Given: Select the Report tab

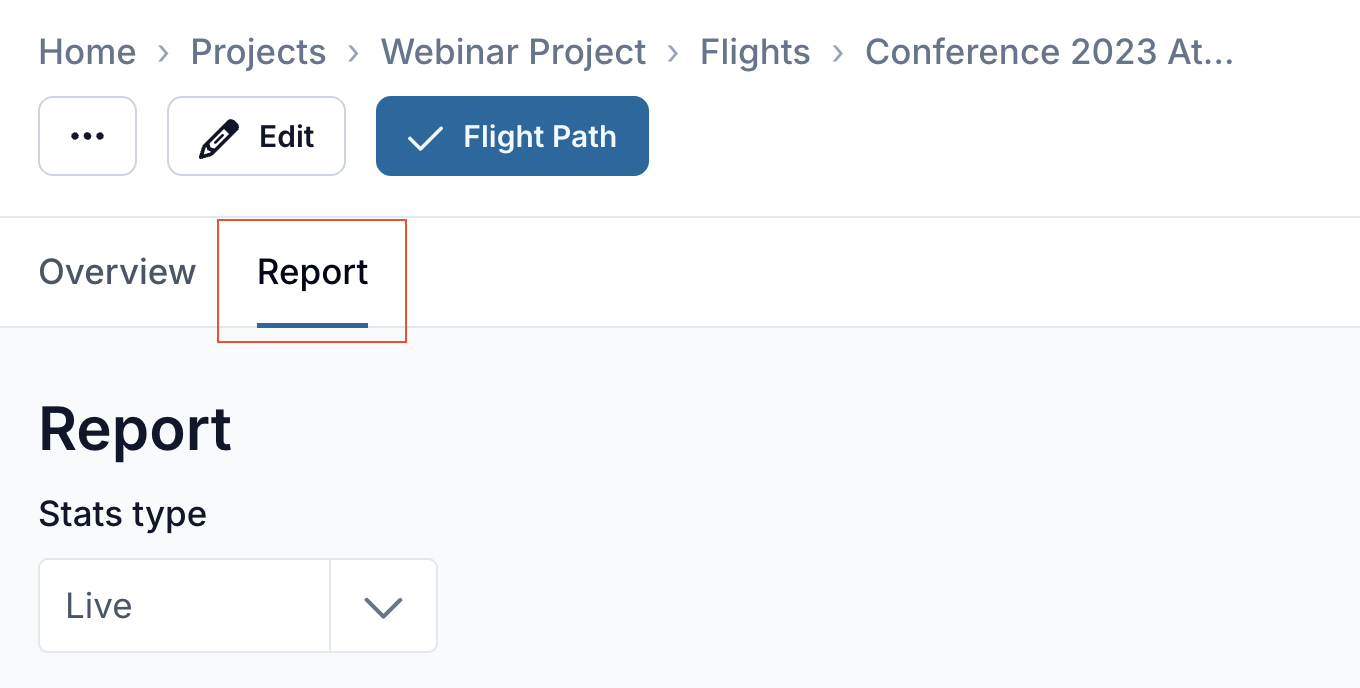Looking at the screenshot, I should (312, 272).
